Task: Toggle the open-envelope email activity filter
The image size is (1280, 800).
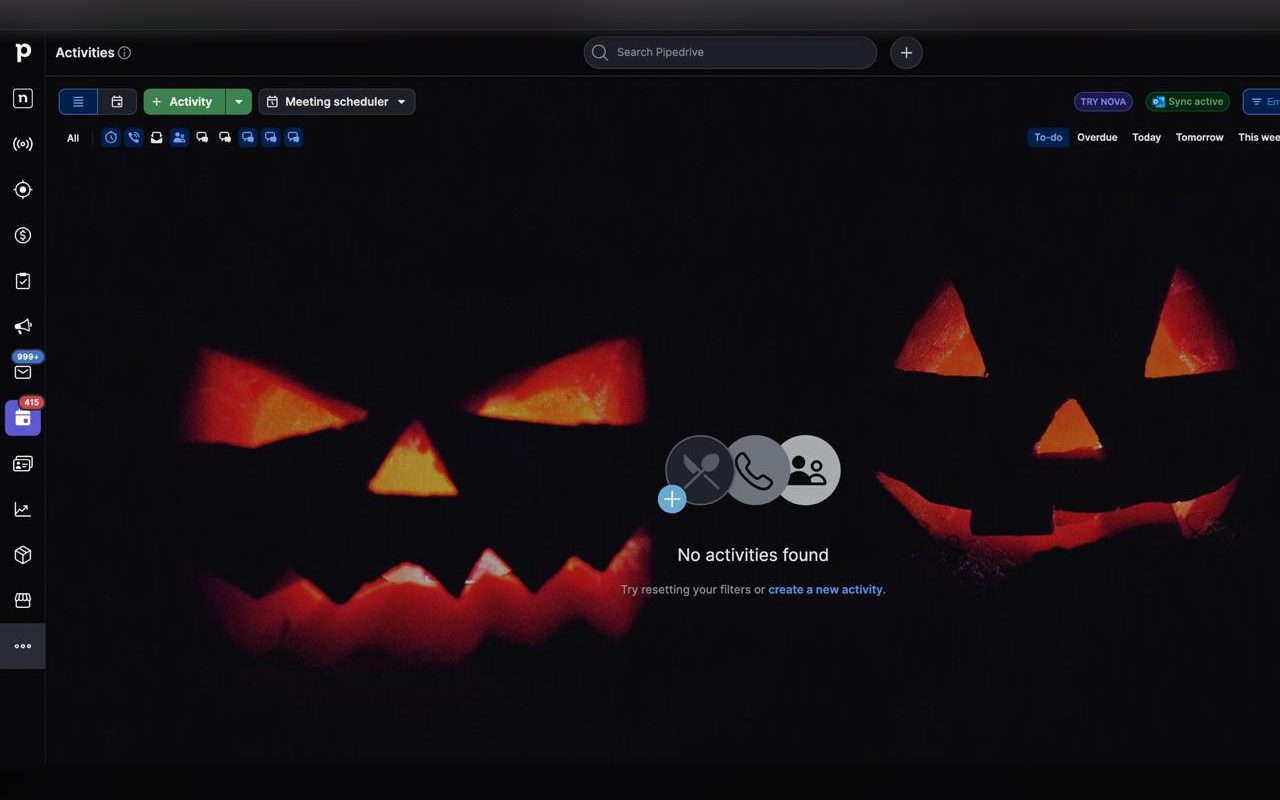Action: (x=157, y=138)
